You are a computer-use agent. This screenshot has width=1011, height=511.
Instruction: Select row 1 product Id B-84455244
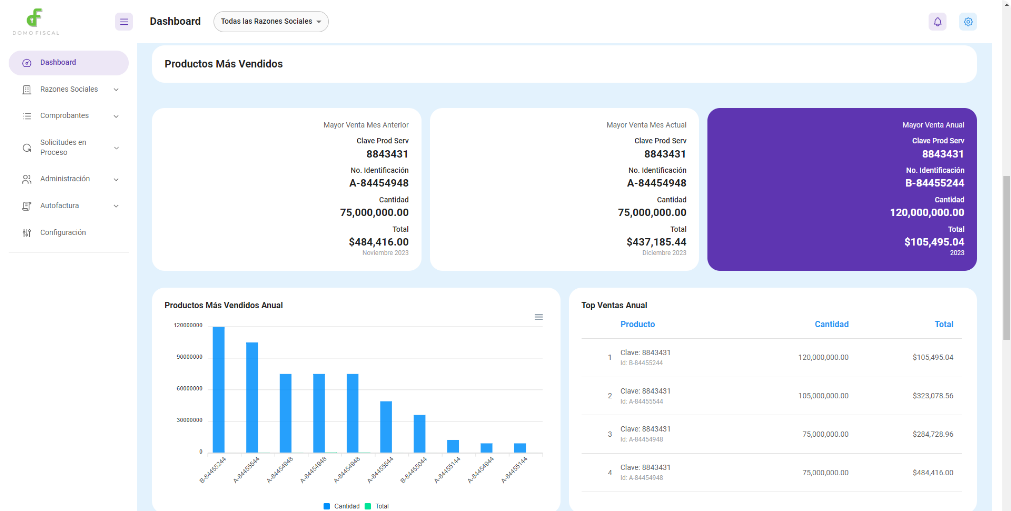click(642, 363)
